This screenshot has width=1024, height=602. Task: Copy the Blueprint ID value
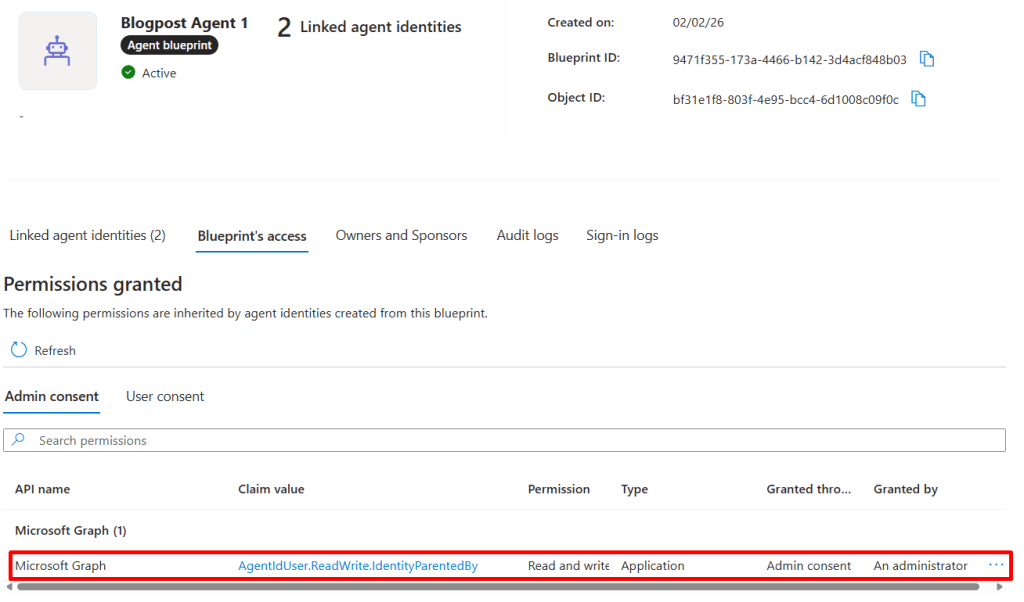(x=927, y=59)
